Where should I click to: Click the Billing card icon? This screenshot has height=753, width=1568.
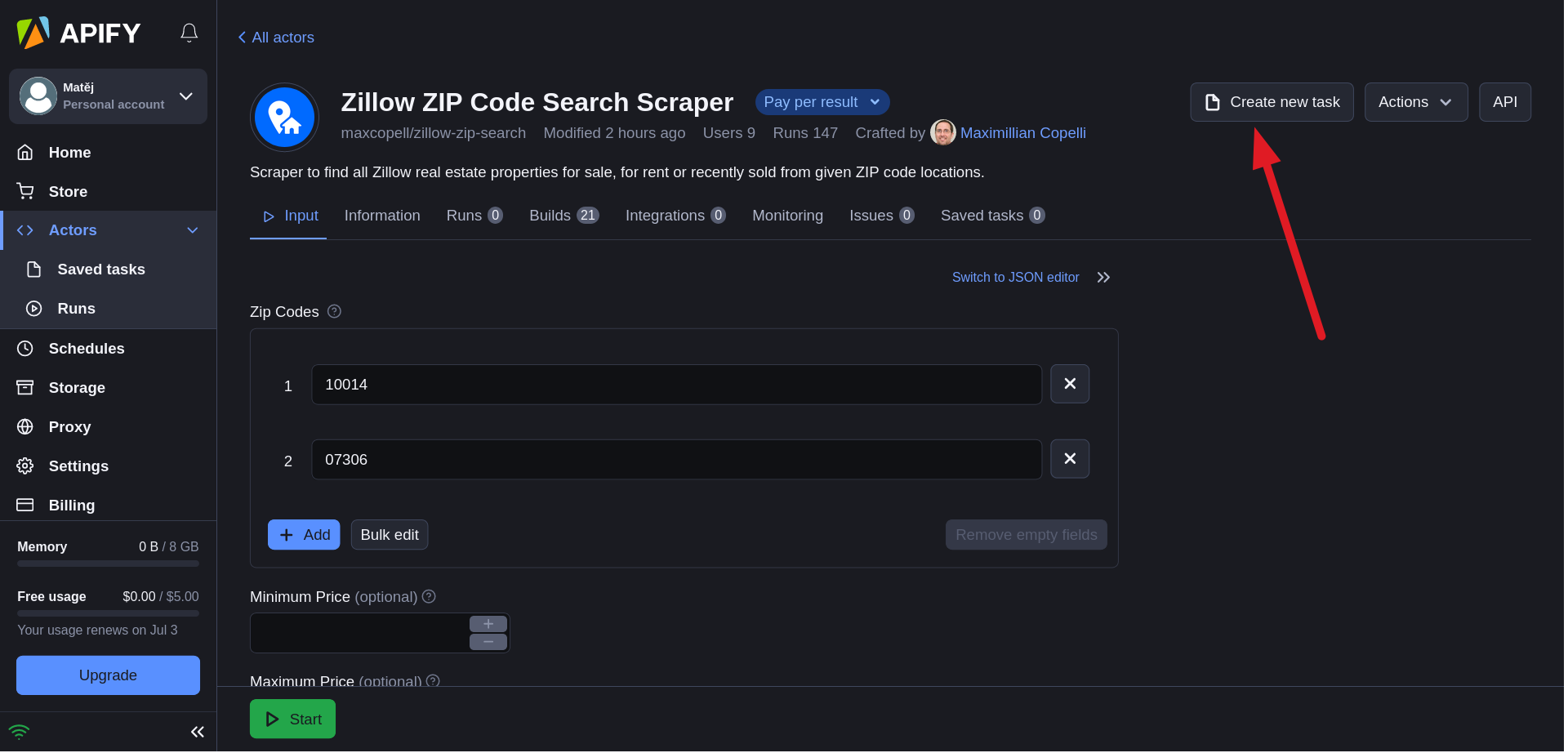click(25, 506)
